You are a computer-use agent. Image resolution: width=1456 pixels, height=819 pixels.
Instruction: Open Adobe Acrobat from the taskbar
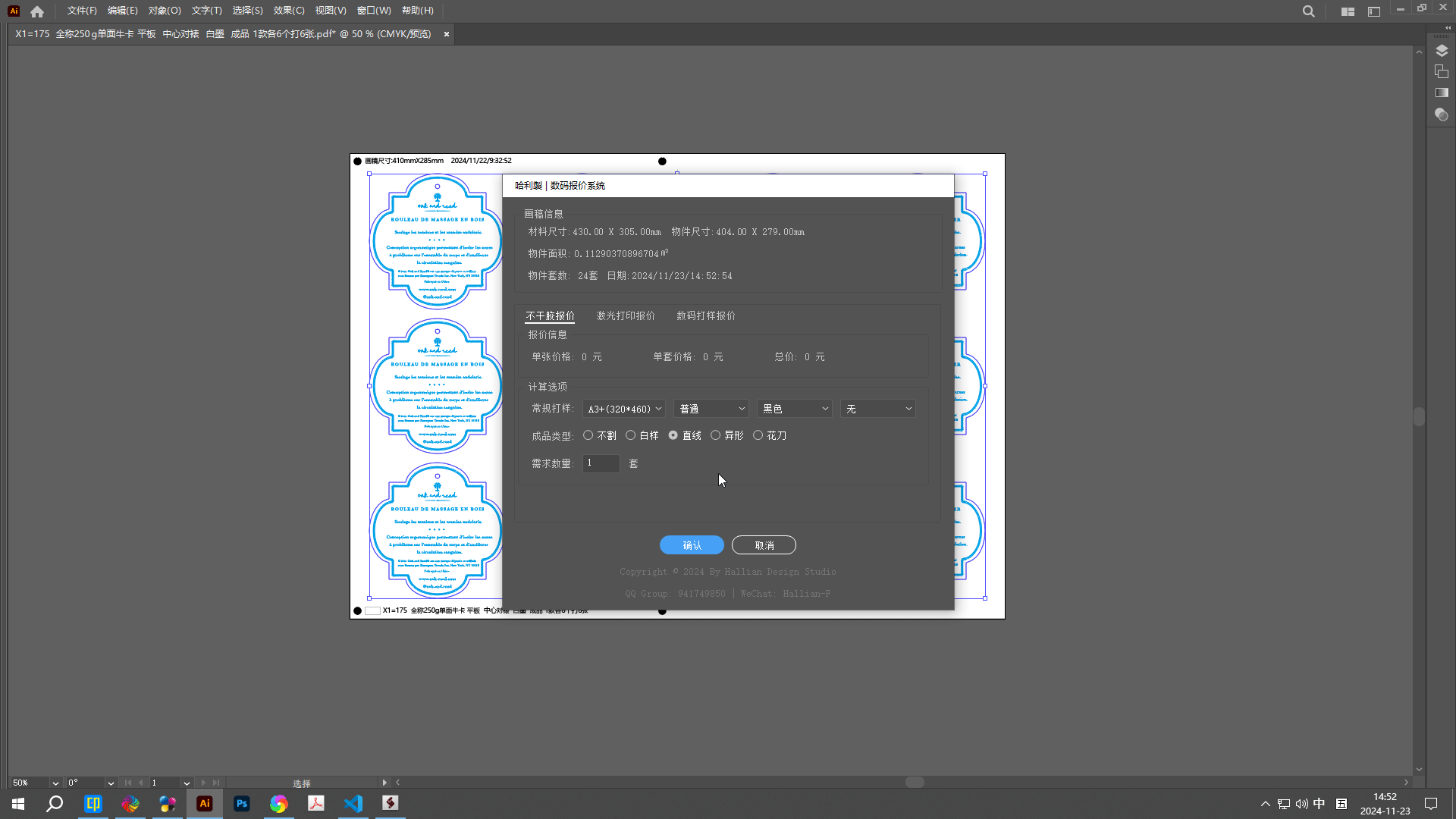click(x=316, y=804)
